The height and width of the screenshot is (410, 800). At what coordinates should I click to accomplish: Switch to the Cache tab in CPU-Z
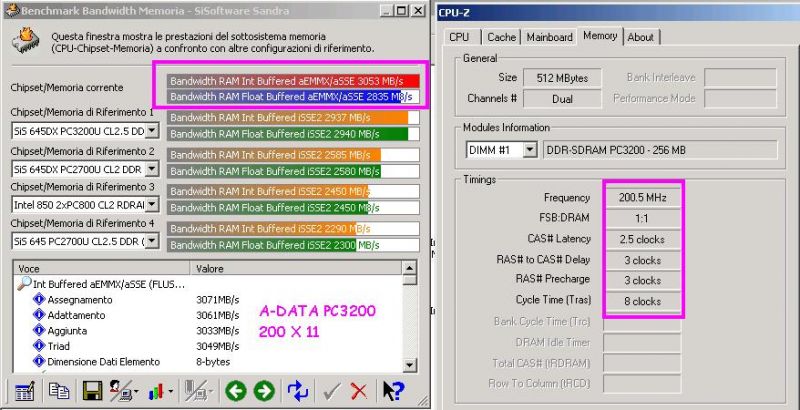click(502, 37)
